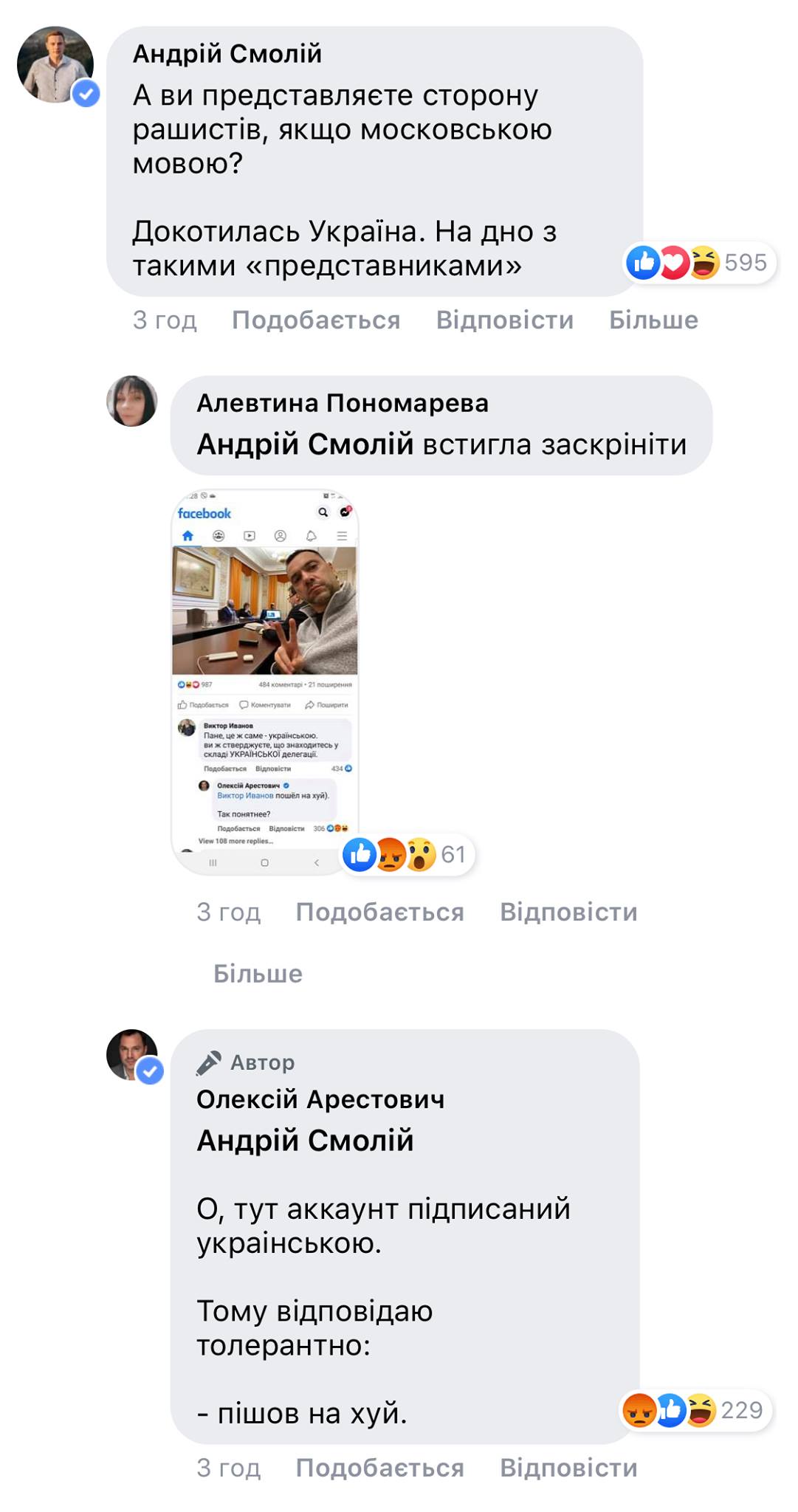
Task: Open the attached Facebook screenshot image
Action: 265,681
